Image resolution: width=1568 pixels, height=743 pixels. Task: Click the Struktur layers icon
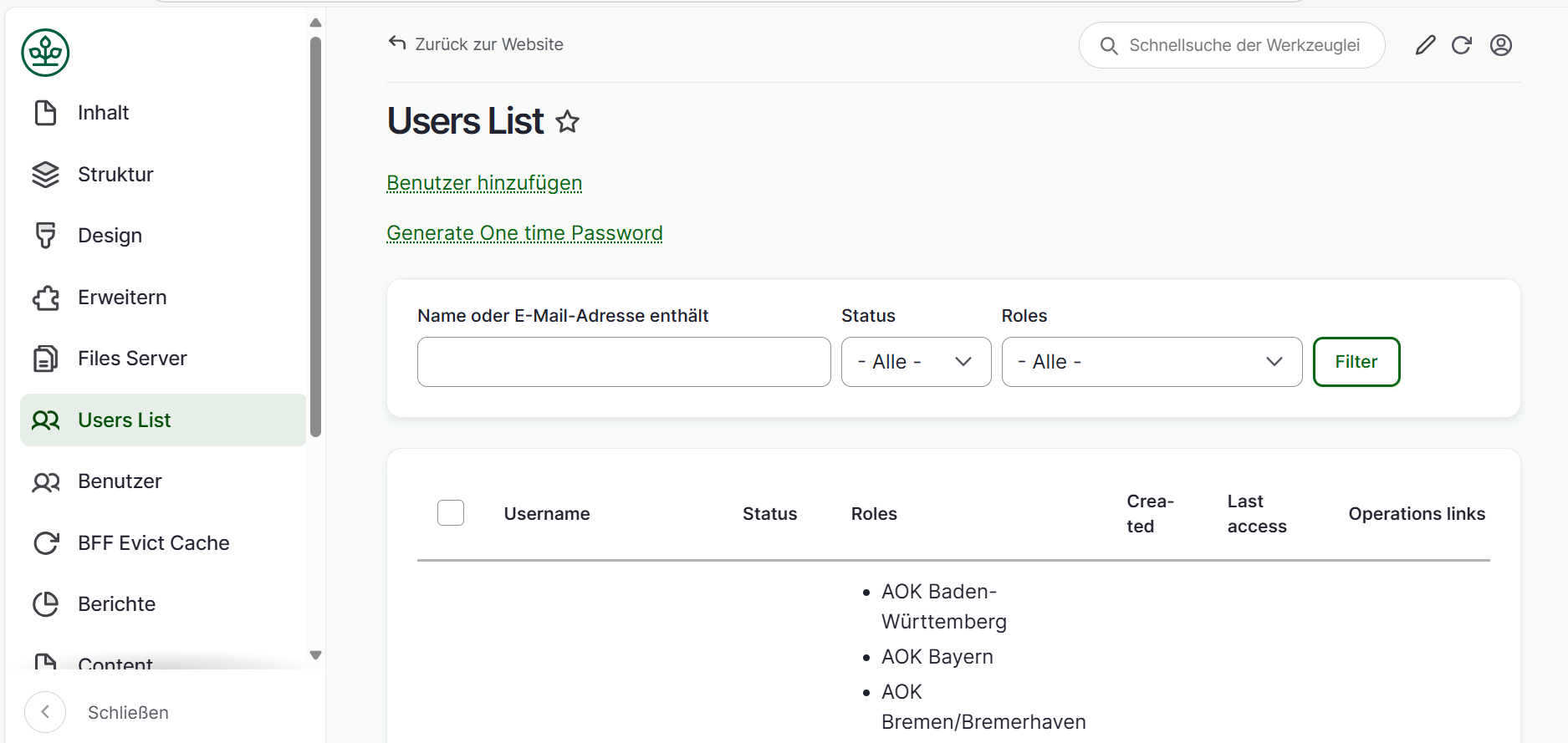pyautogui.click(x=46, y=175)
